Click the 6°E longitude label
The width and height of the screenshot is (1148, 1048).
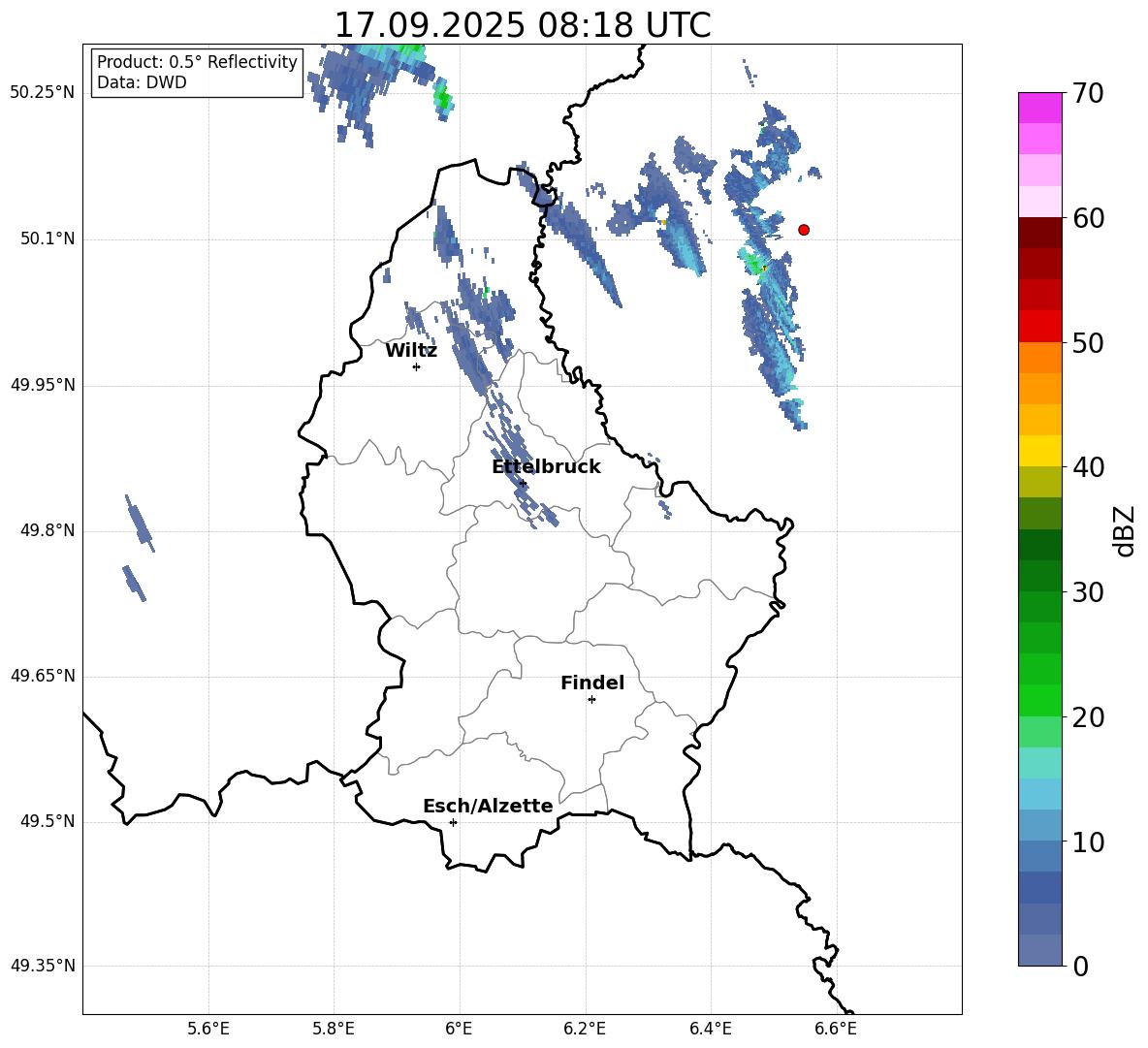click(459, 1029)
